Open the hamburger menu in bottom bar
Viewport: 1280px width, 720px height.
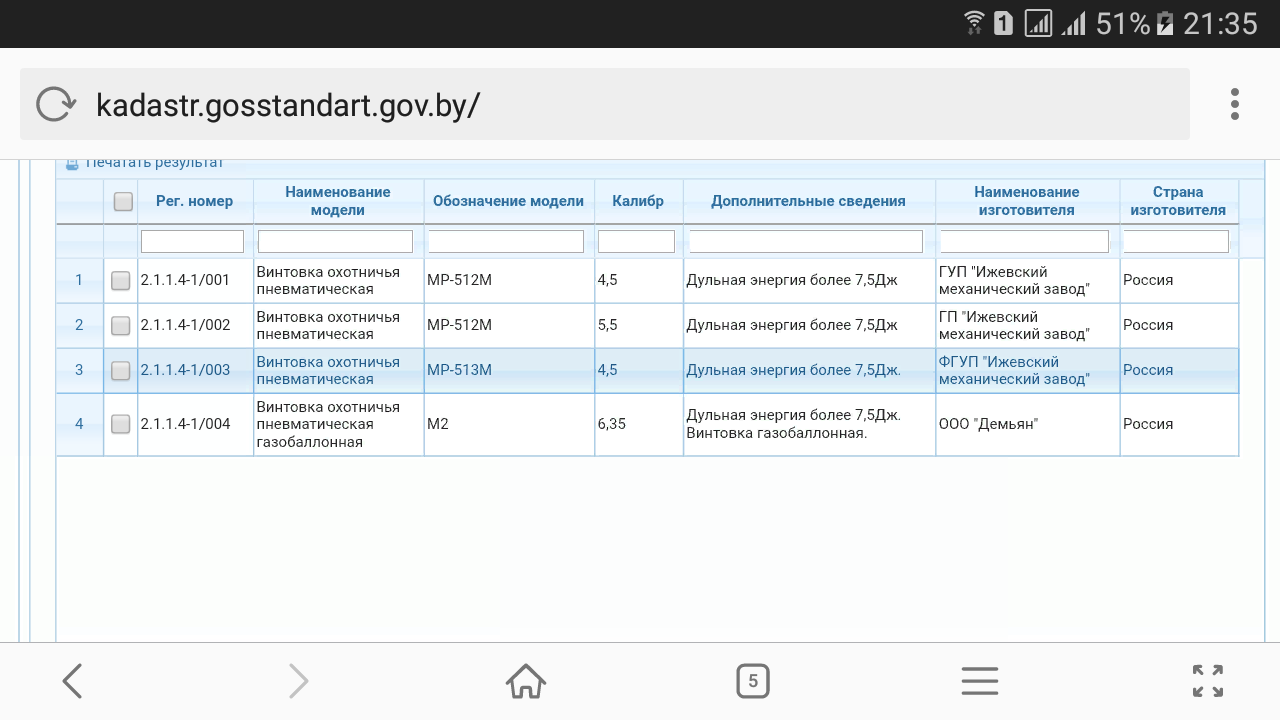pos(980,681)
